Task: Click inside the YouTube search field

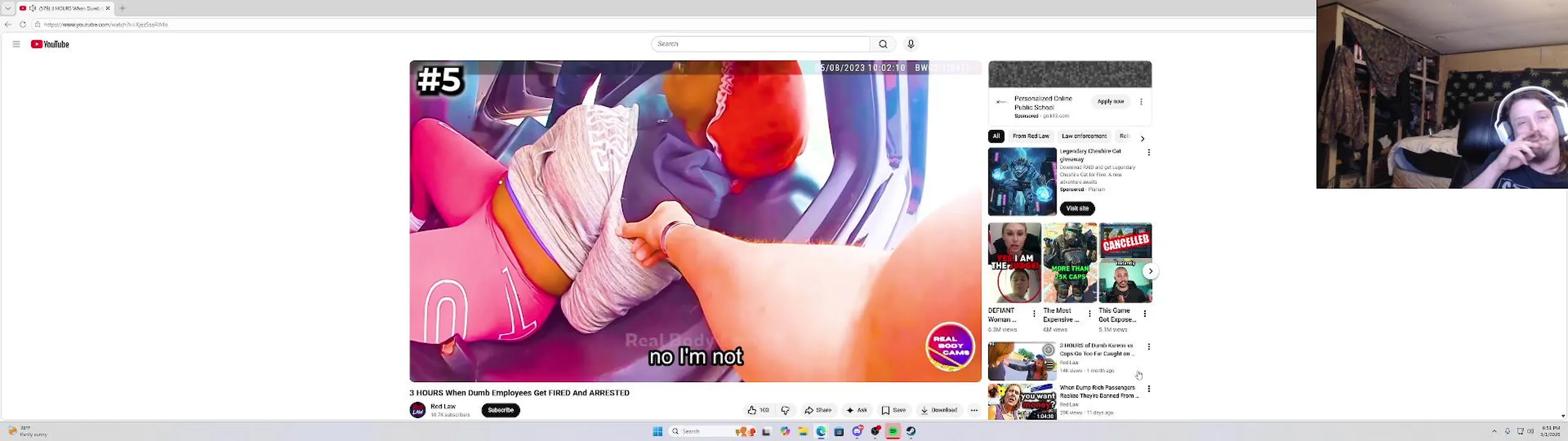Action: coord(760,44)
